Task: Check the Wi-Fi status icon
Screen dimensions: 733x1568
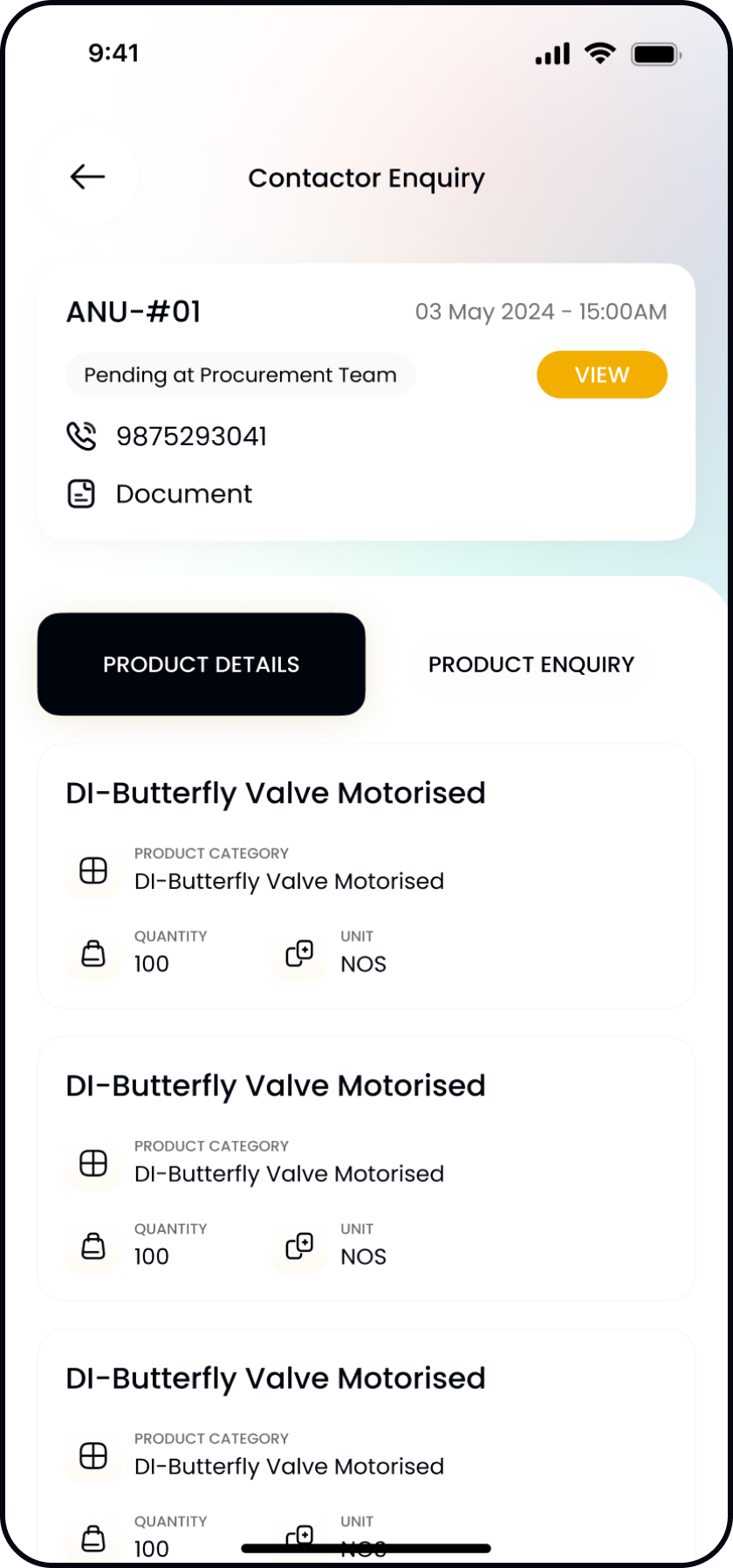Action: (600, 53)
